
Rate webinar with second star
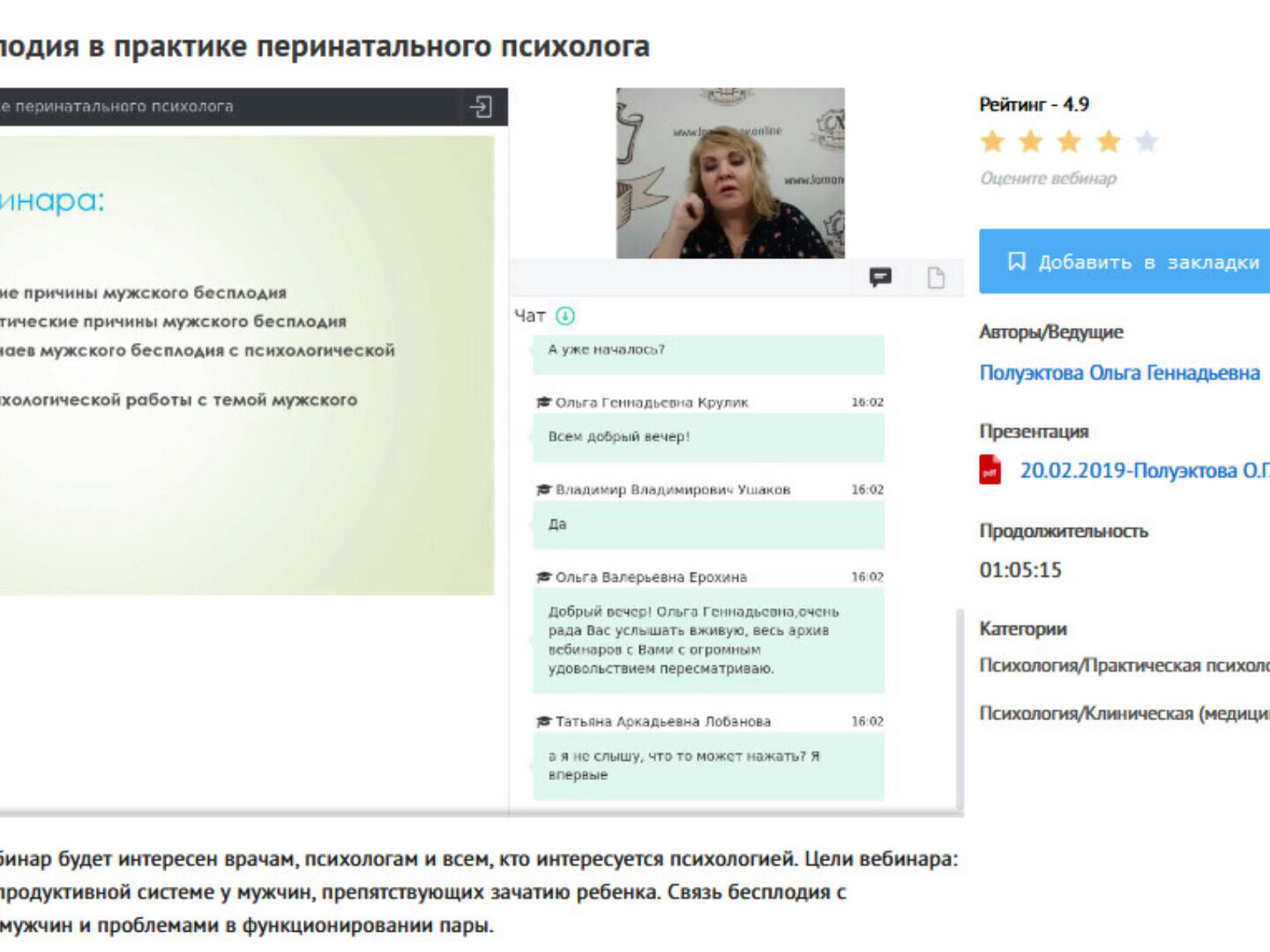coord(1031,141)
